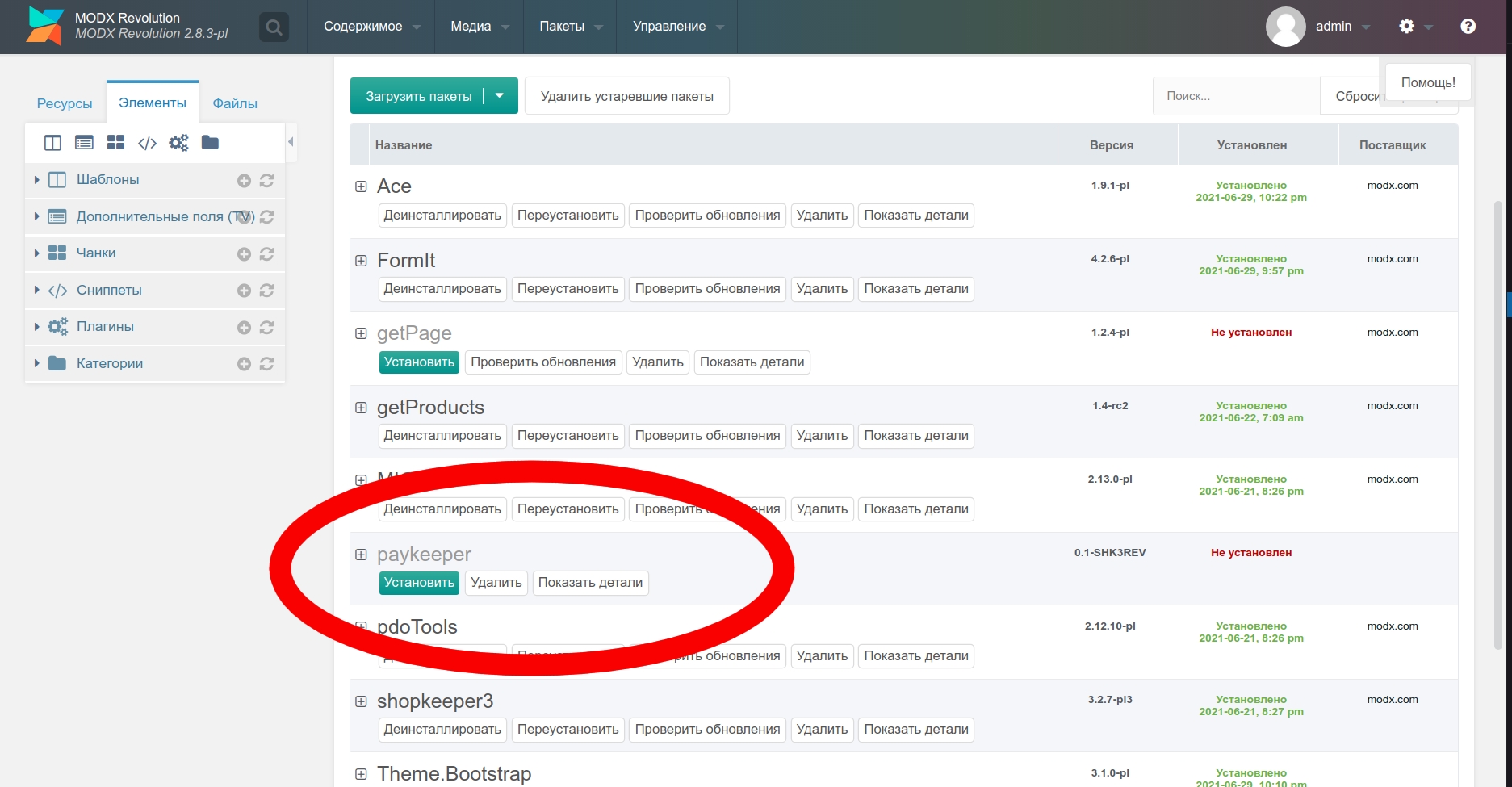
Task: Add new item to Сниппеты
Action: point(244,291)
